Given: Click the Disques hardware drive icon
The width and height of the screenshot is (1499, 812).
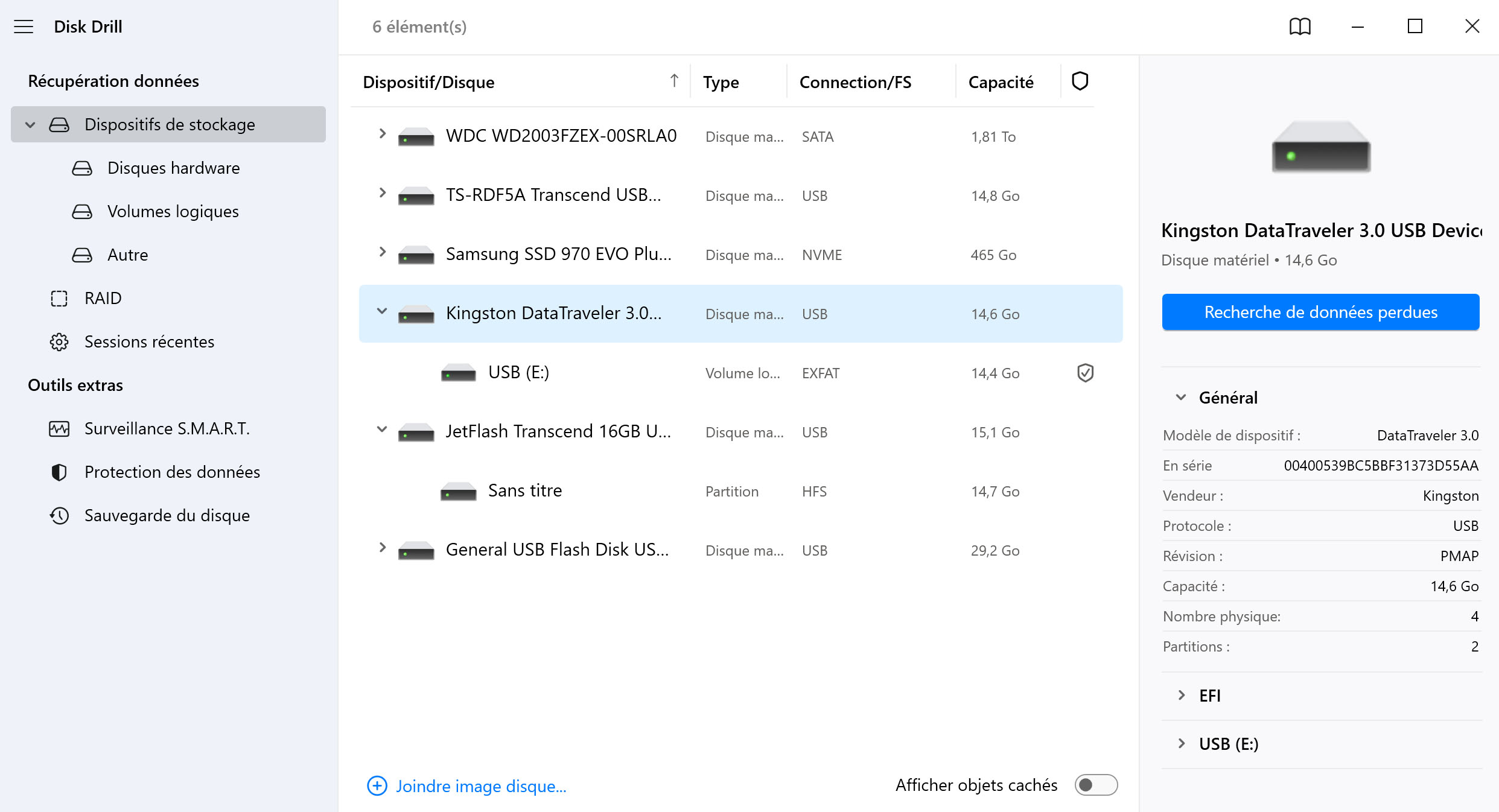Looking at the screenshot, I should click(82, 168).
